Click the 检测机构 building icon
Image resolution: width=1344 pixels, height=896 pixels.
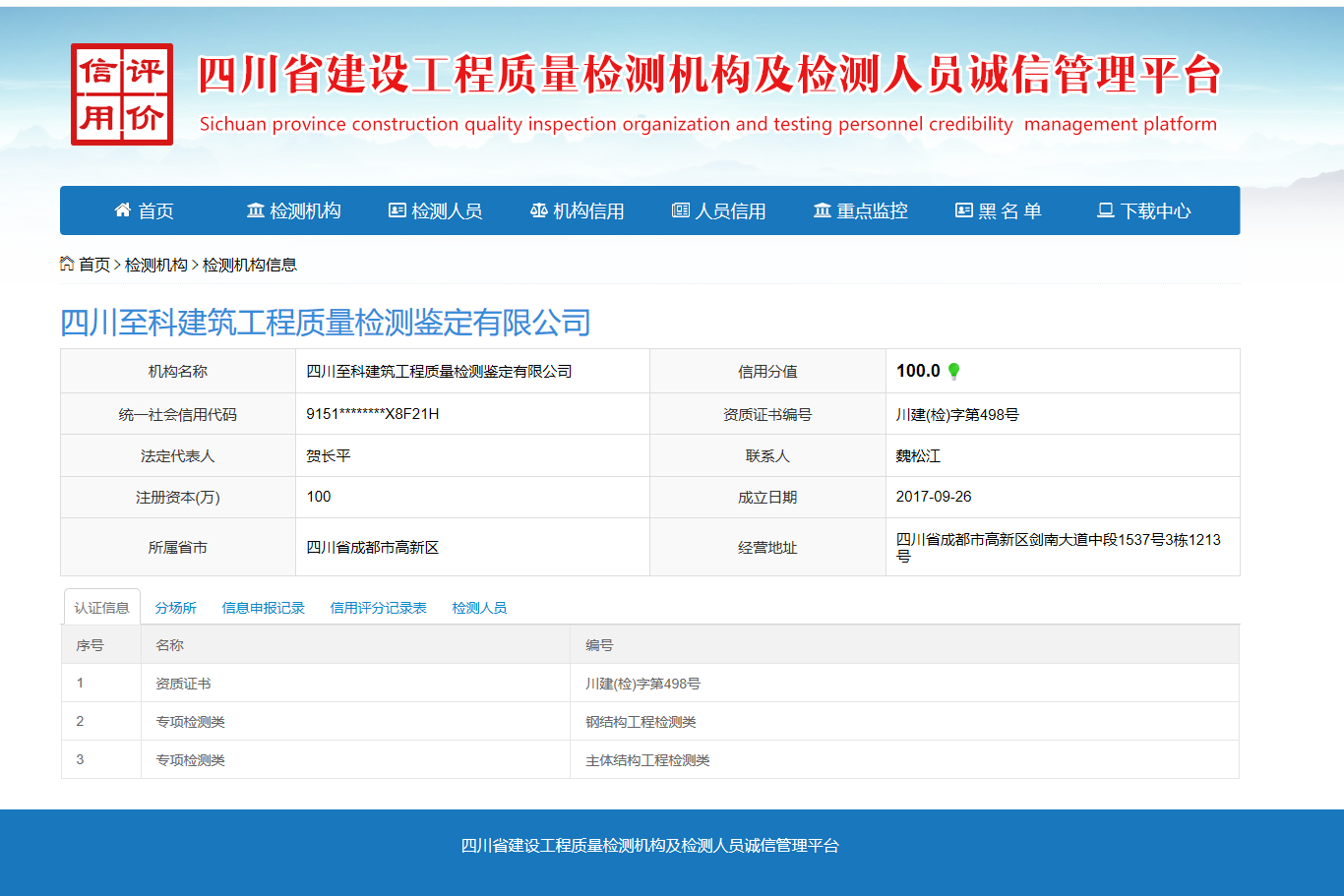point(256,210)
